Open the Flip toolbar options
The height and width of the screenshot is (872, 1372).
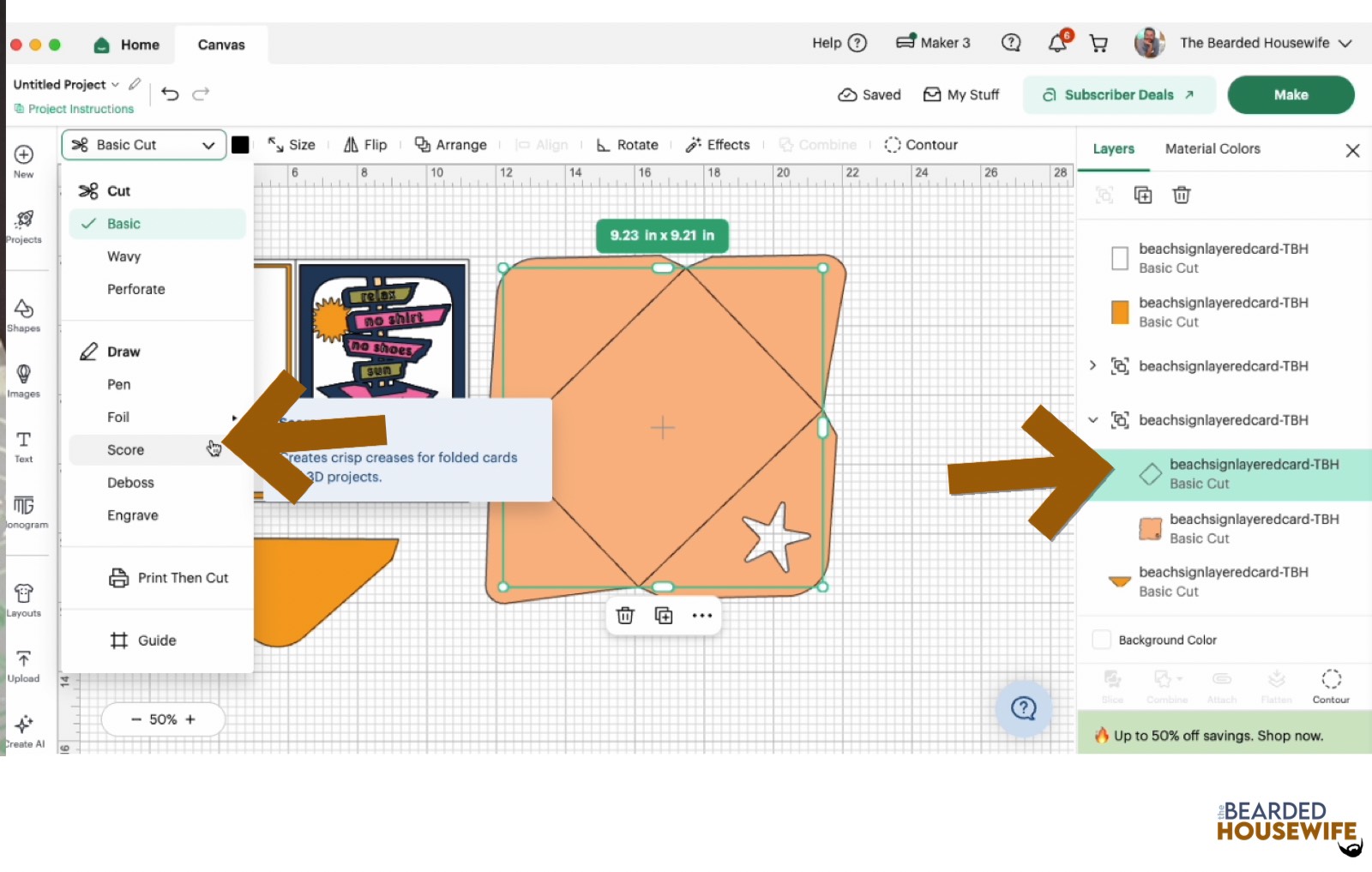(x=365, y=145)
